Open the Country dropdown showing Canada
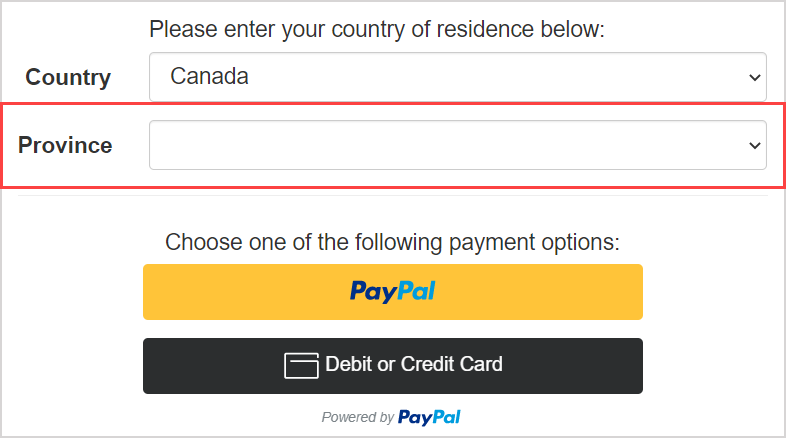The width and height of the screenshot is (786, 438). tap(457, 77)
